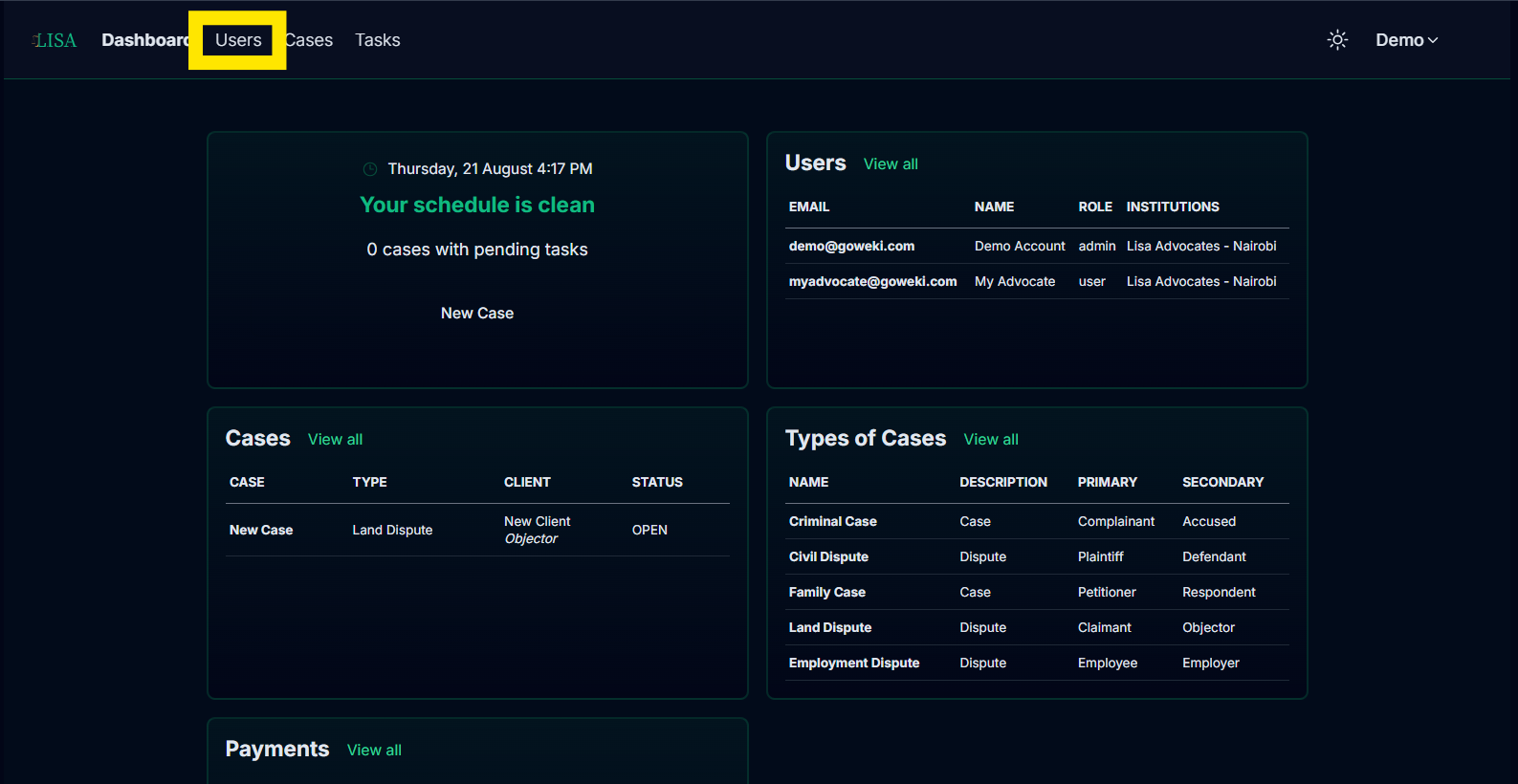Click the admin role cell
The image size is (1518, 784).
[1097, 247]
